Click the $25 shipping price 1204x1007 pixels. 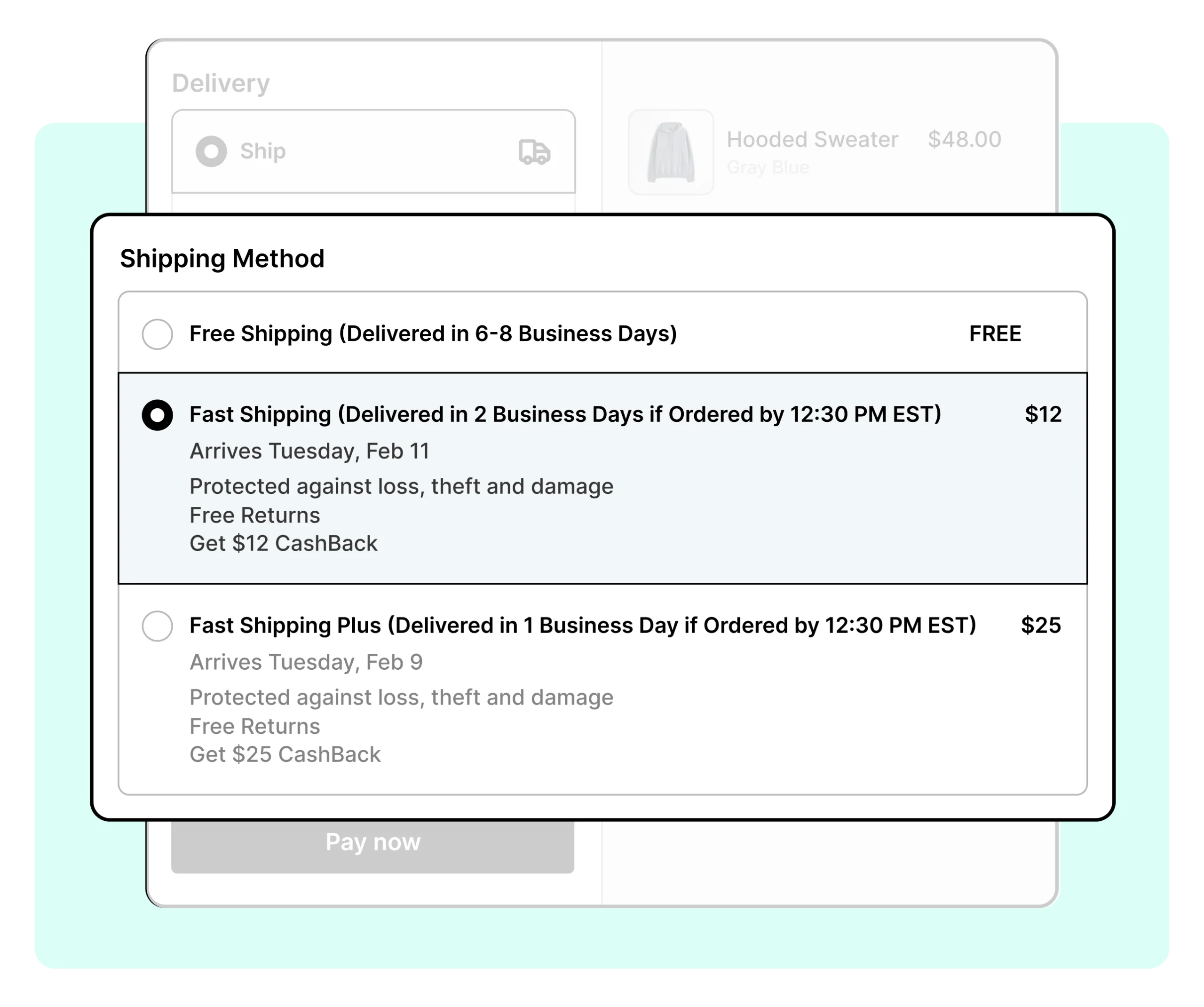[x=1041, y=625]
